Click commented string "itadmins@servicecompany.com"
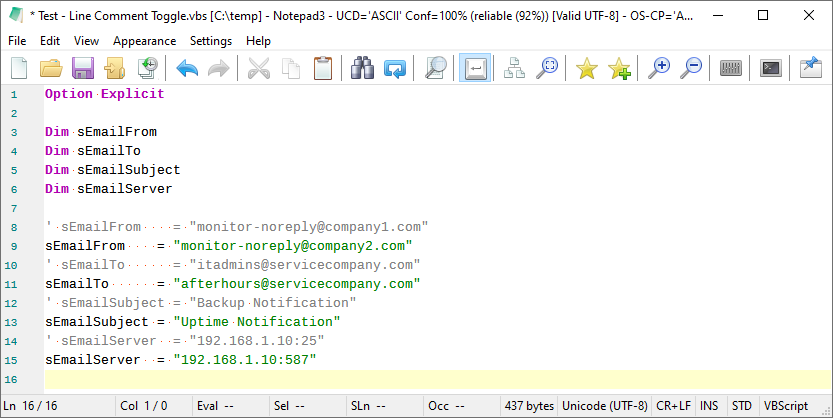 304,265
